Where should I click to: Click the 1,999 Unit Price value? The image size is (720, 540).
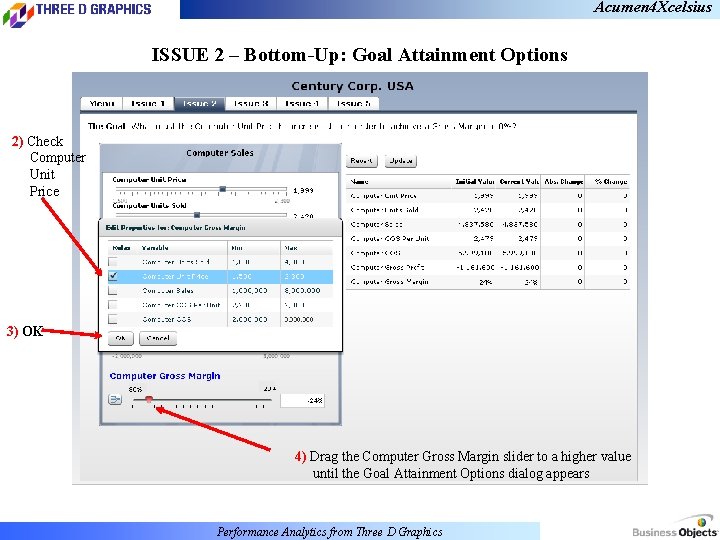pyautogui.click(x=303, y=191)
